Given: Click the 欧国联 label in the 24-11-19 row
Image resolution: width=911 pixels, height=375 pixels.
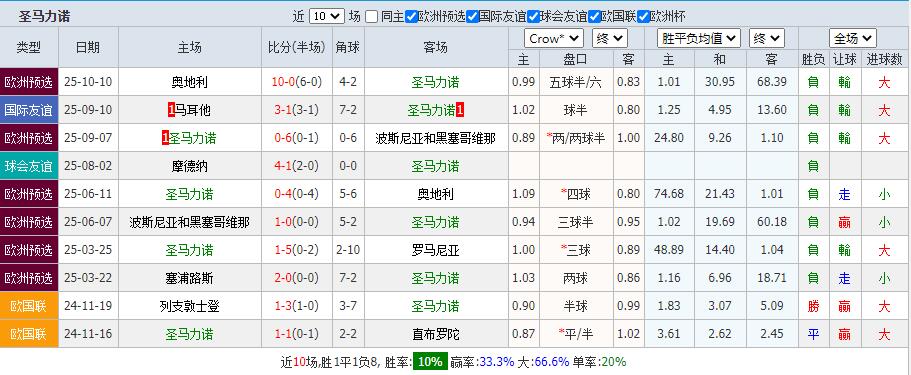Looking at the screenshot, I should tap(28, 306).
